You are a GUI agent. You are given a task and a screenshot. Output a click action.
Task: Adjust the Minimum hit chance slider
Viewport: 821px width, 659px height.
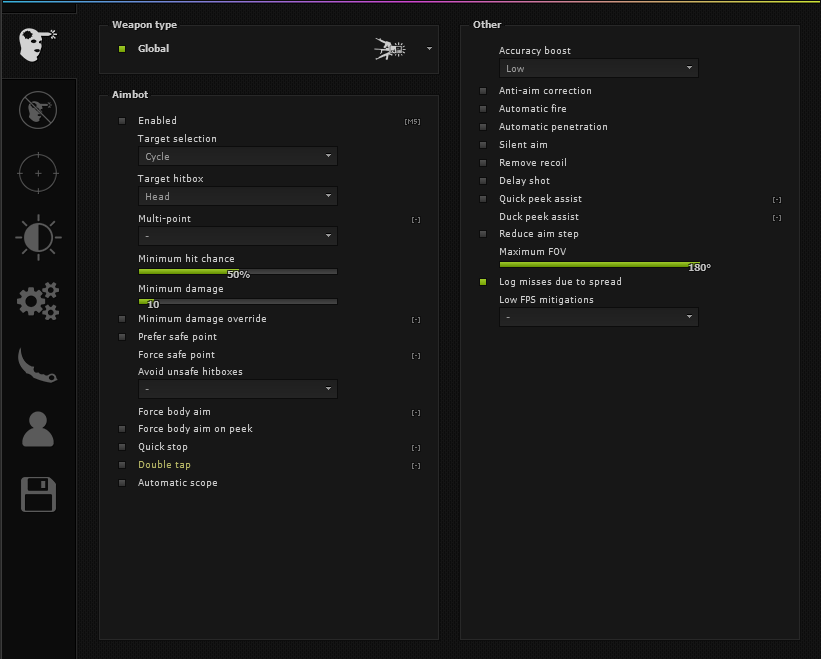point(238,272)
